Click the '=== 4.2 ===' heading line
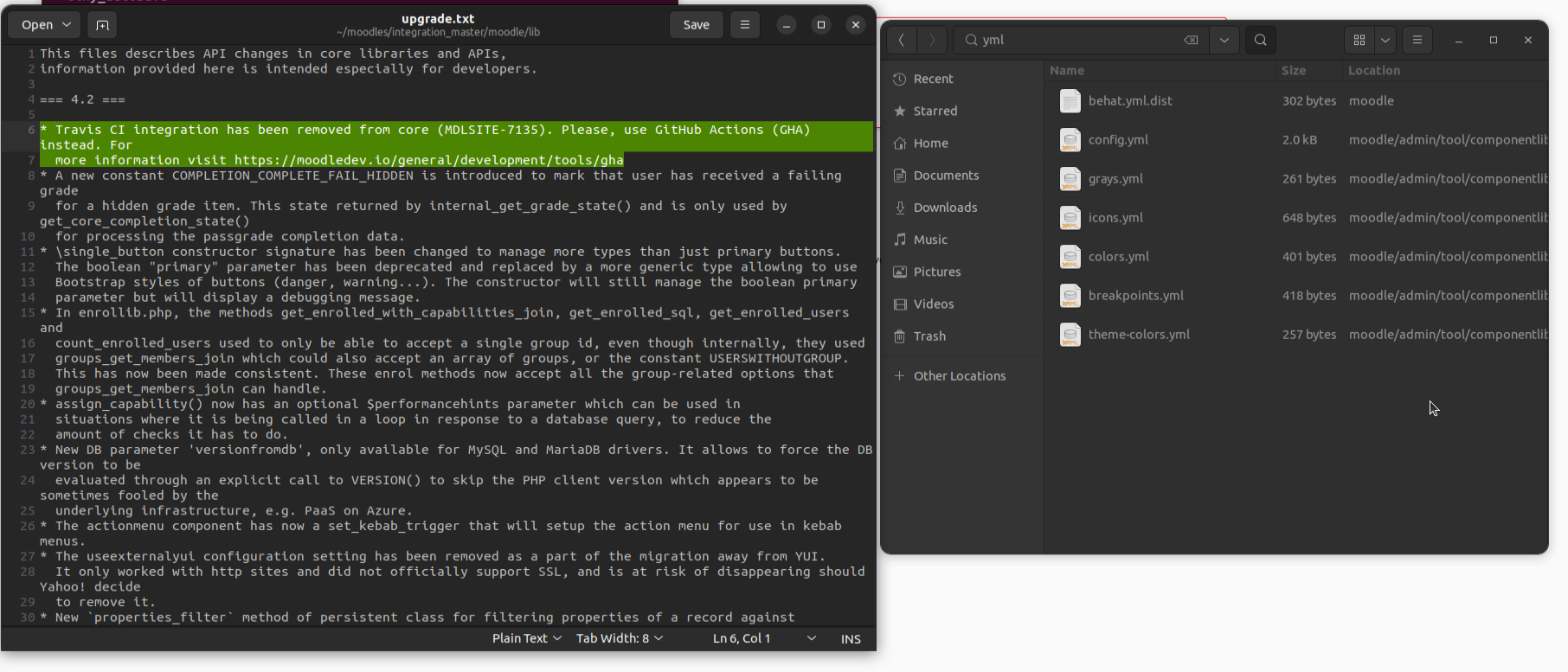This screenshot has width=1568, height=672. point(82,99)
